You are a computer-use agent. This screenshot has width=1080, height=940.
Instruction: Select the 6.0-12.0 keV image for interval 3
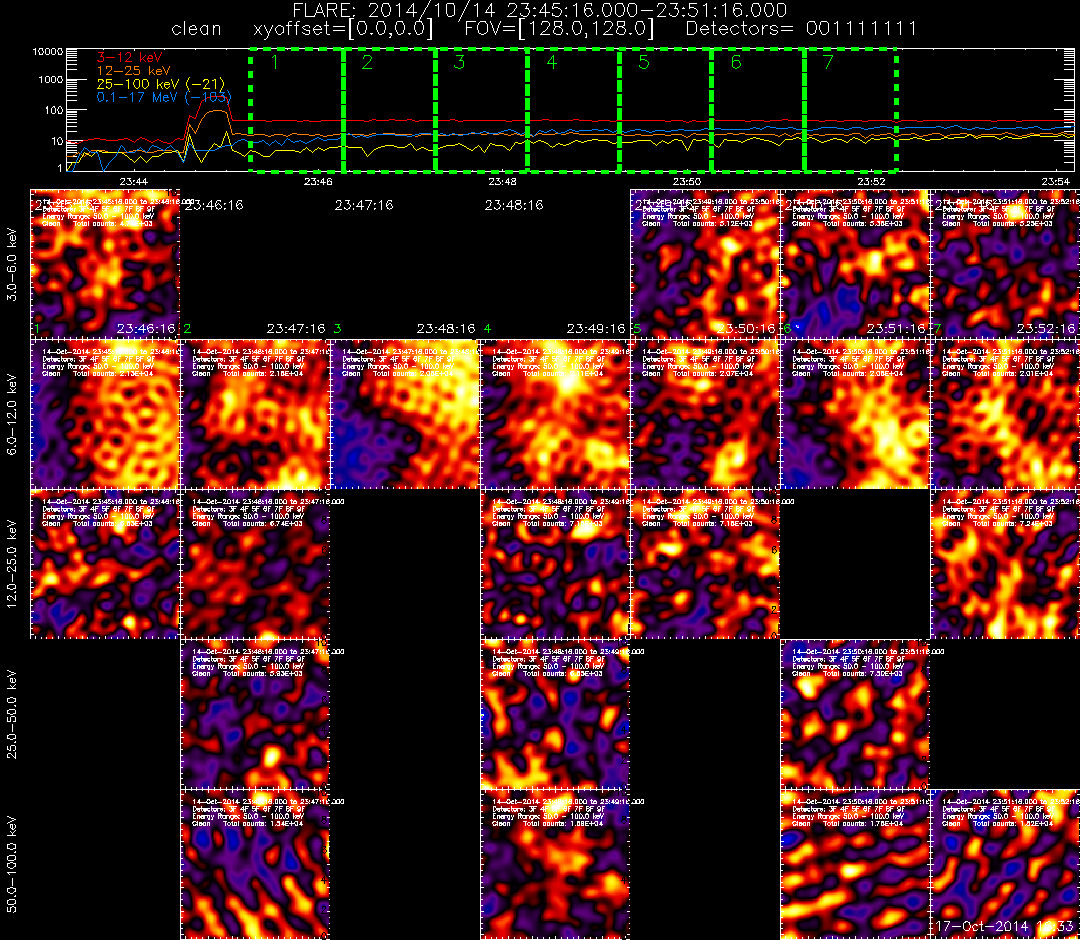[x=405, y=414]
